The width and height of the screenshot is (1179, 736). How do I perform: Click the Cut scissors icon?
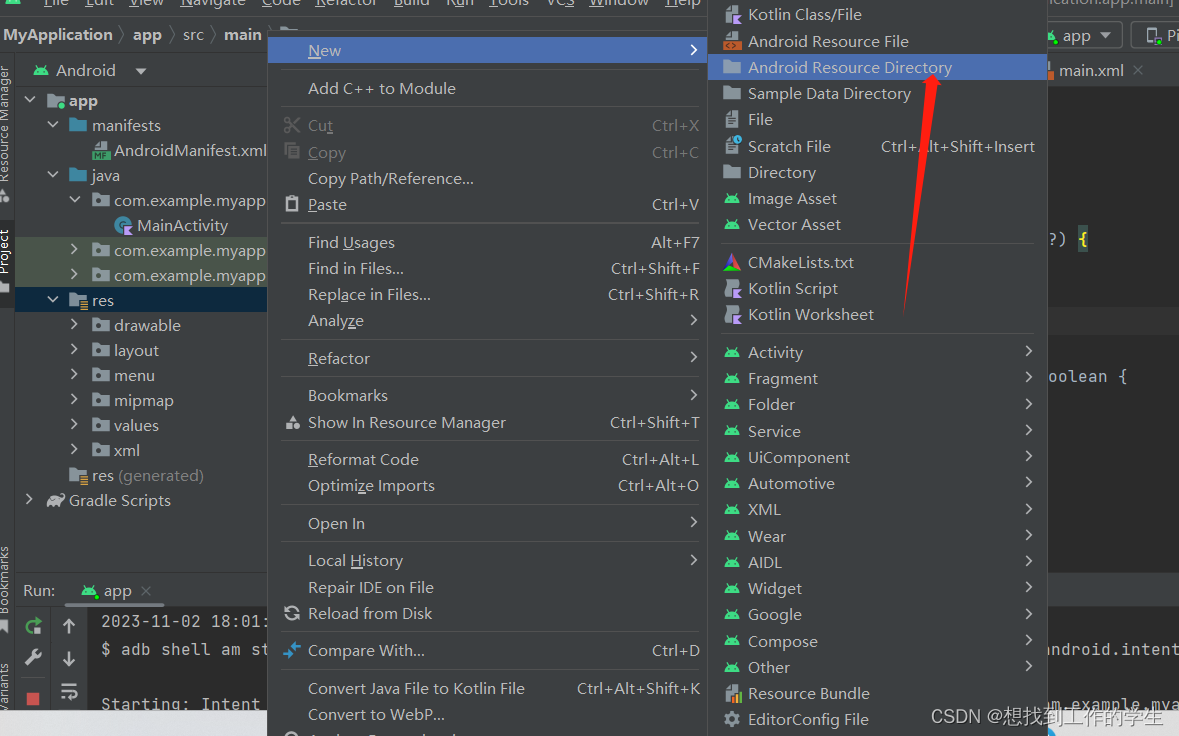[292, 126]
